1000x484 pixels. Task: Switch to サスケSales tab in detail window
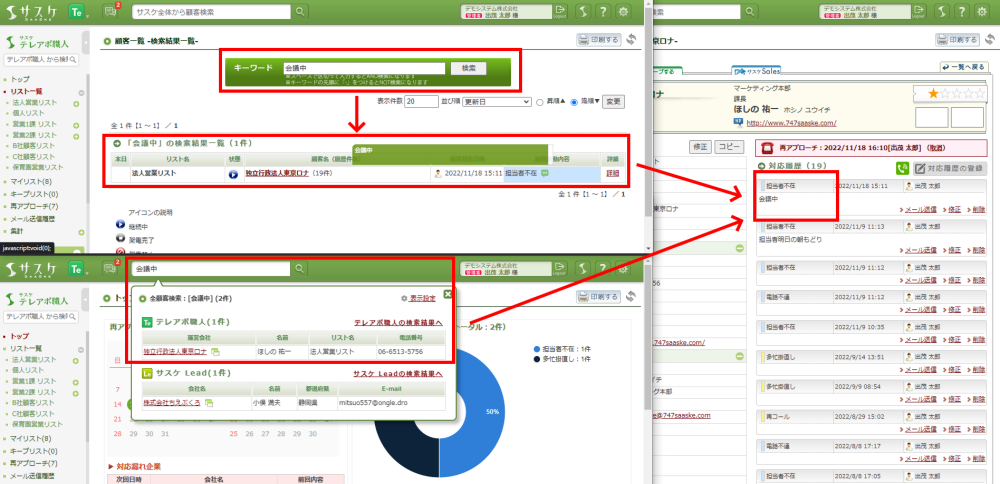[756, 71]
